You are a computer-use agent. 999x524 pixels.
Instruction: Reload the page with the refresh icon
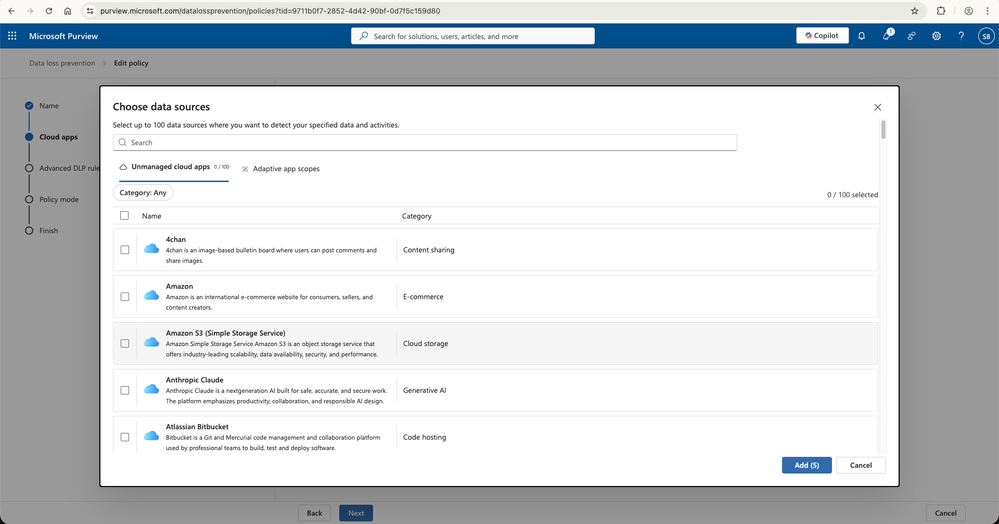[x=48, y=11]
